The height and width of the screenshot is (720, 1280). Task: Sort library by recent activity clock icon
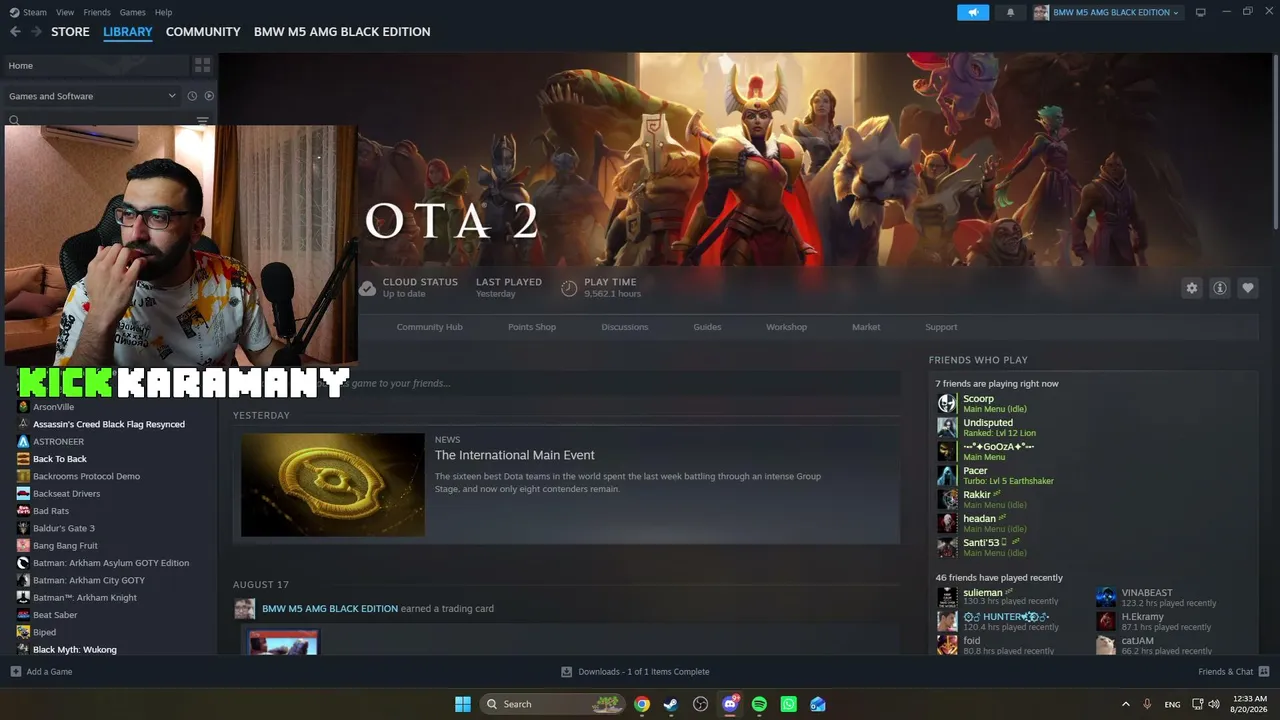pyautogui.click(x=192, y=96)
